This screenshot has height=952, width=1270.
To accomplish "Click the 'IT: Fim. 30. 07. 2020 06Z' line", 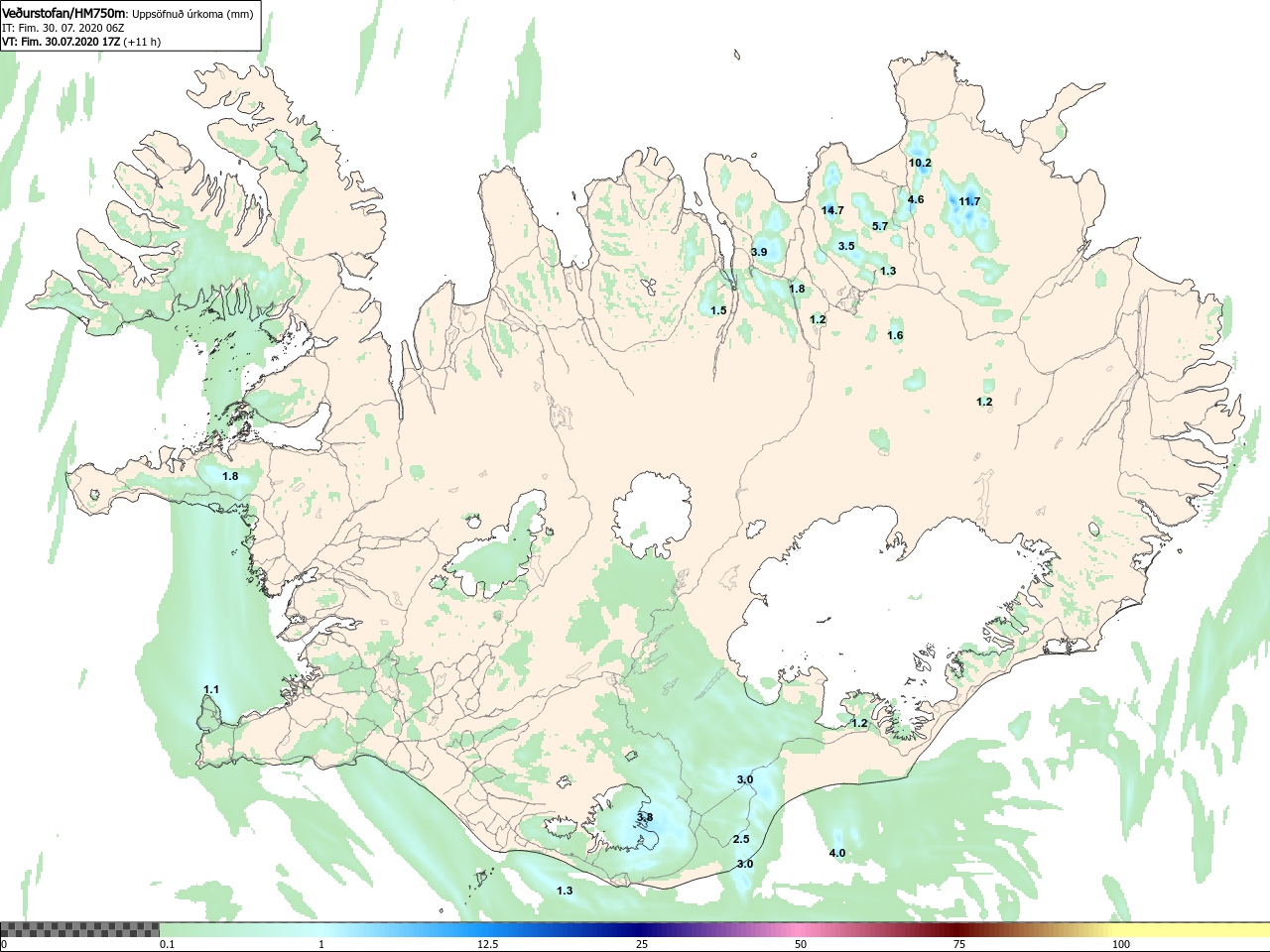I will [63, 28].
